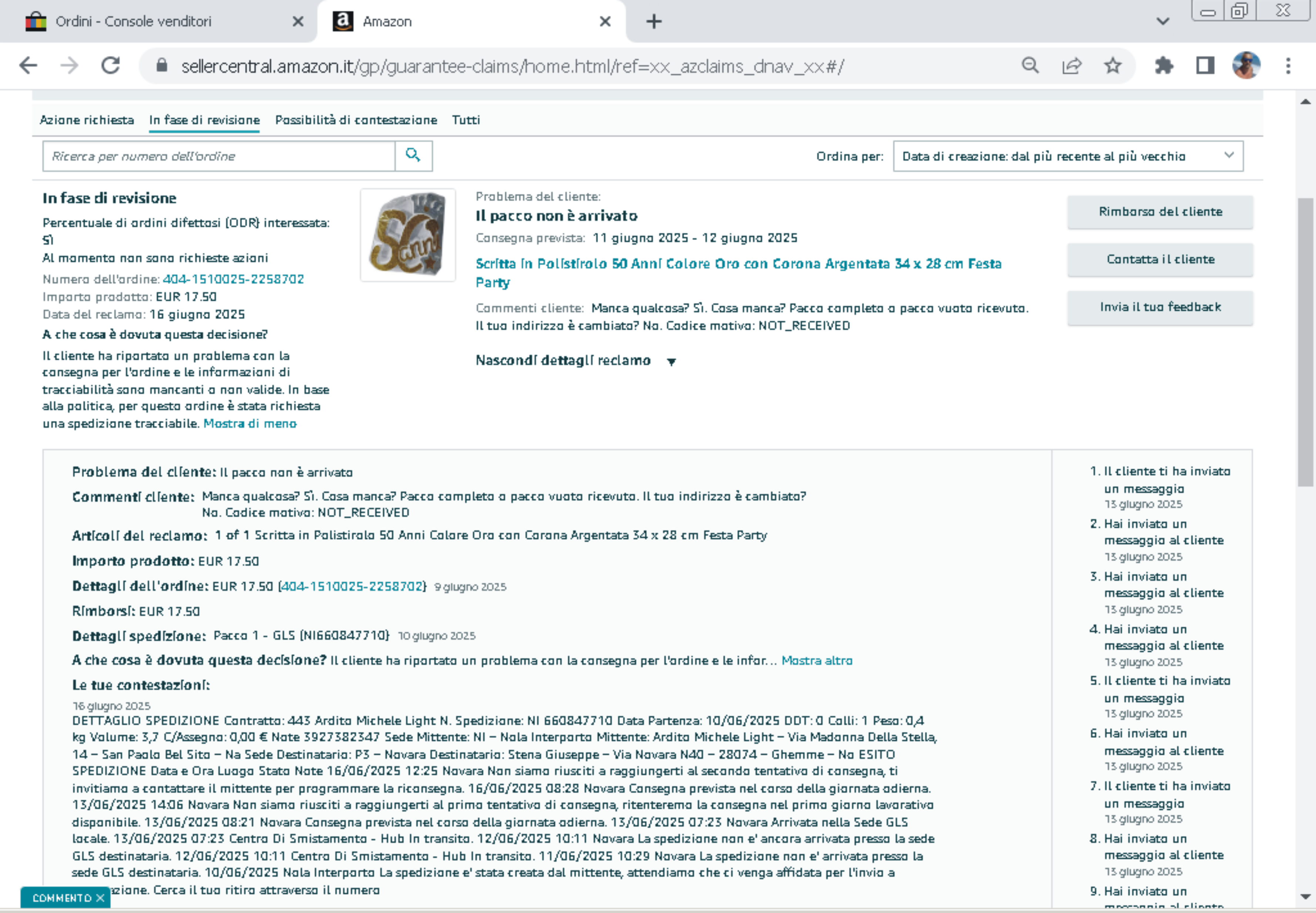This screenshot has width=1316, height=913.
Task: Focus the Ricerca per numero dell'ordine field
Action: click(x=219, y=156)
